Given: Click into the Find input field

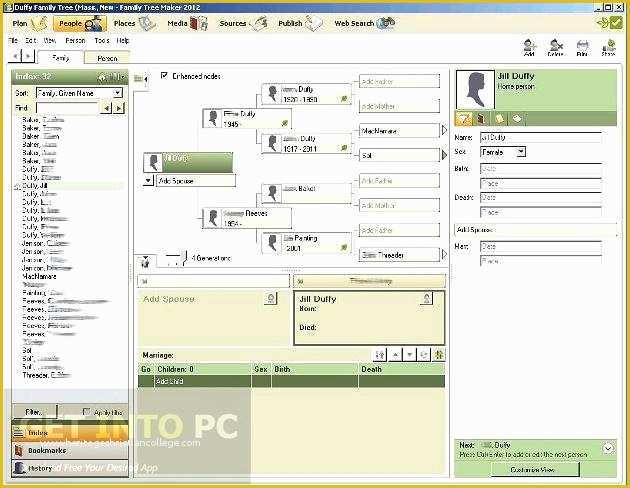Looking at the screenshot, I should [67, 108].
